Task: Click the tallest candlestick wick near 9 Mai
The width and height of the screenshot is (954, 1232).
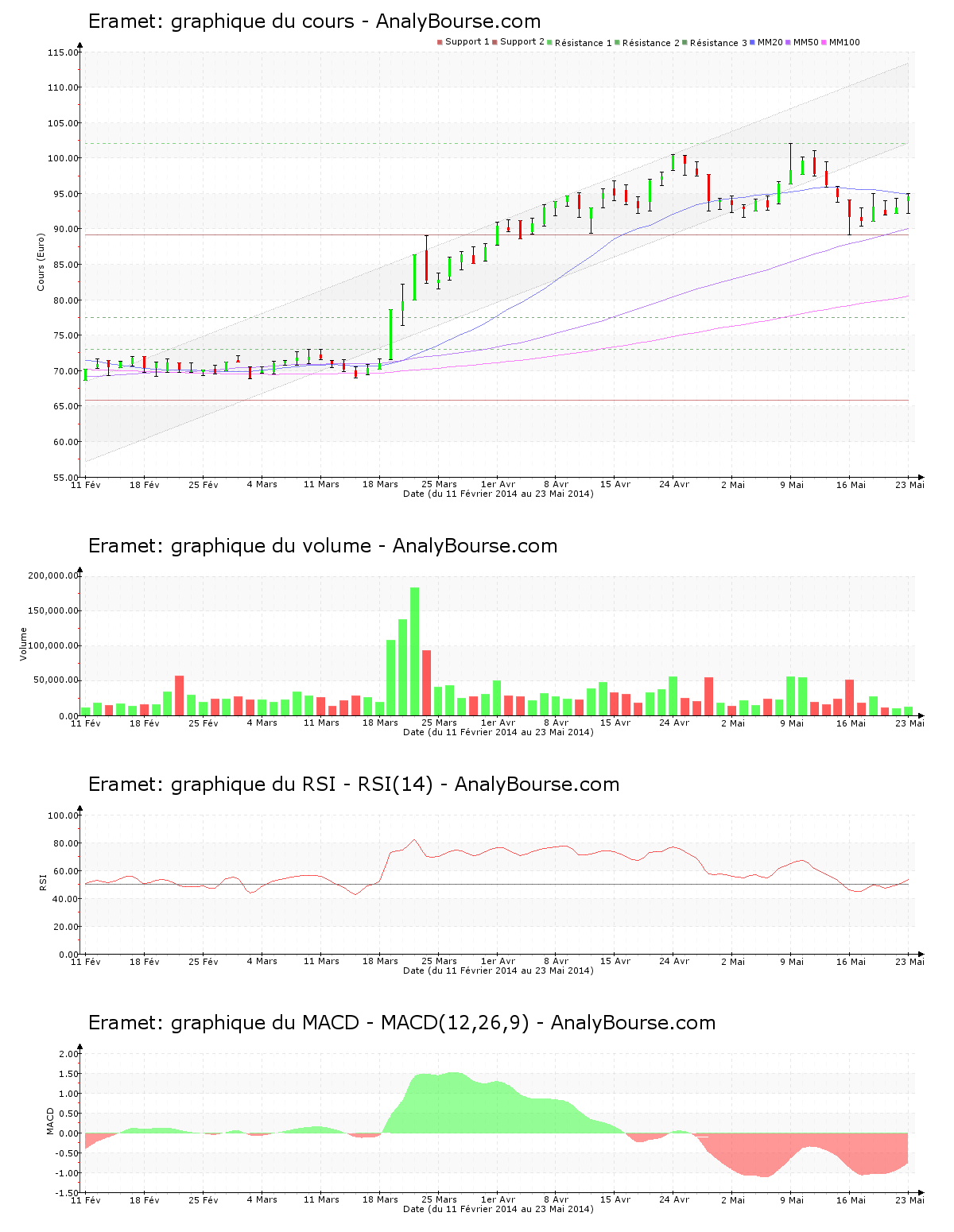Action: click(x=791, y=164)
